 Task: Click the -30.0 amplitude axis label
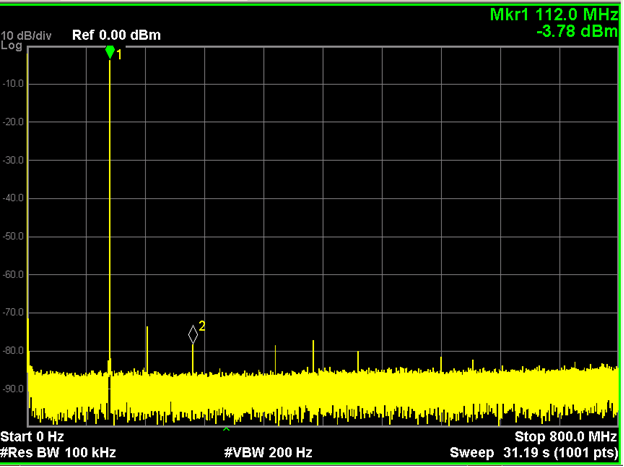[13, 160]
